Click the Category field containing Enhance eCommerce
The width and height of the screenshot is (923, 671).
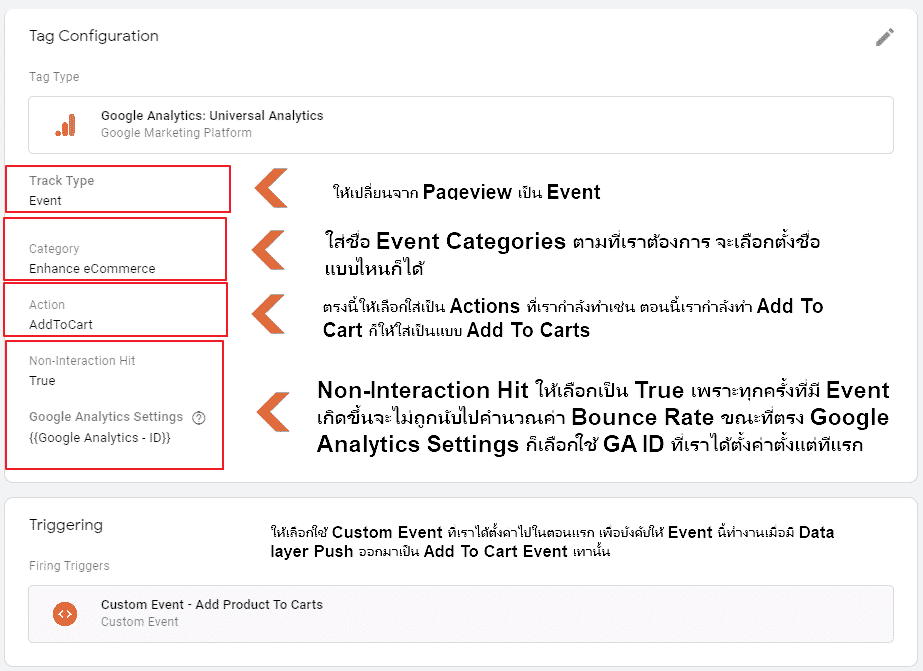click(117, 257)
